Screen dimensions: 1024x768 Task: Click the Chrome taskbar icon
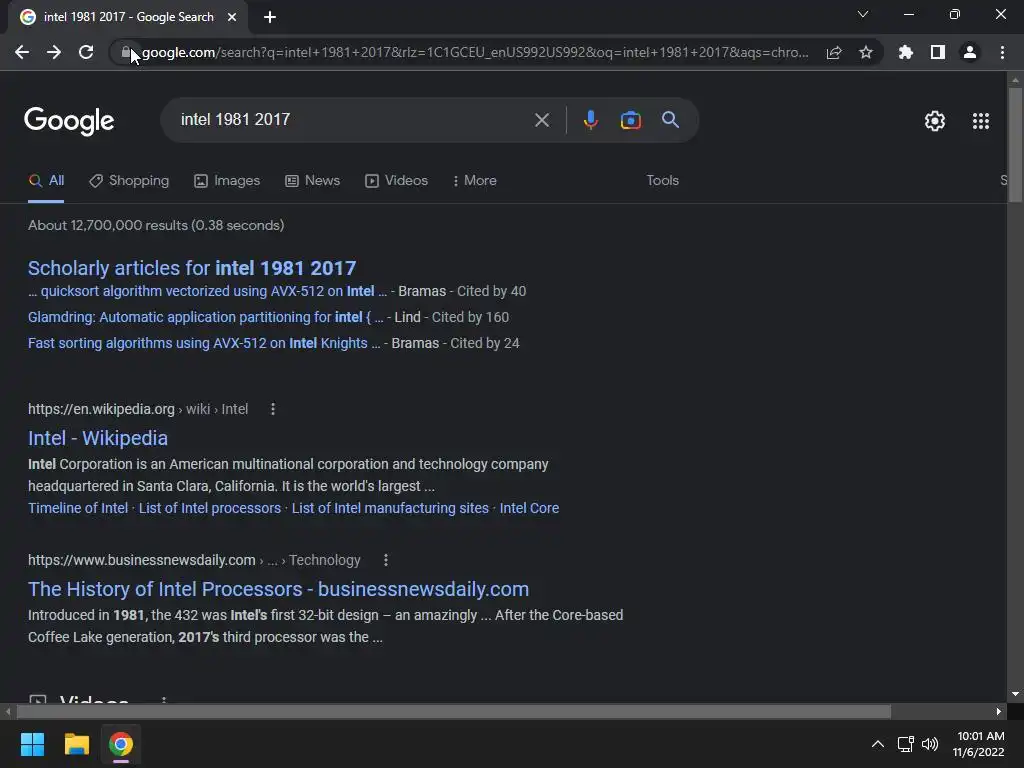click(x=121, y=744)
